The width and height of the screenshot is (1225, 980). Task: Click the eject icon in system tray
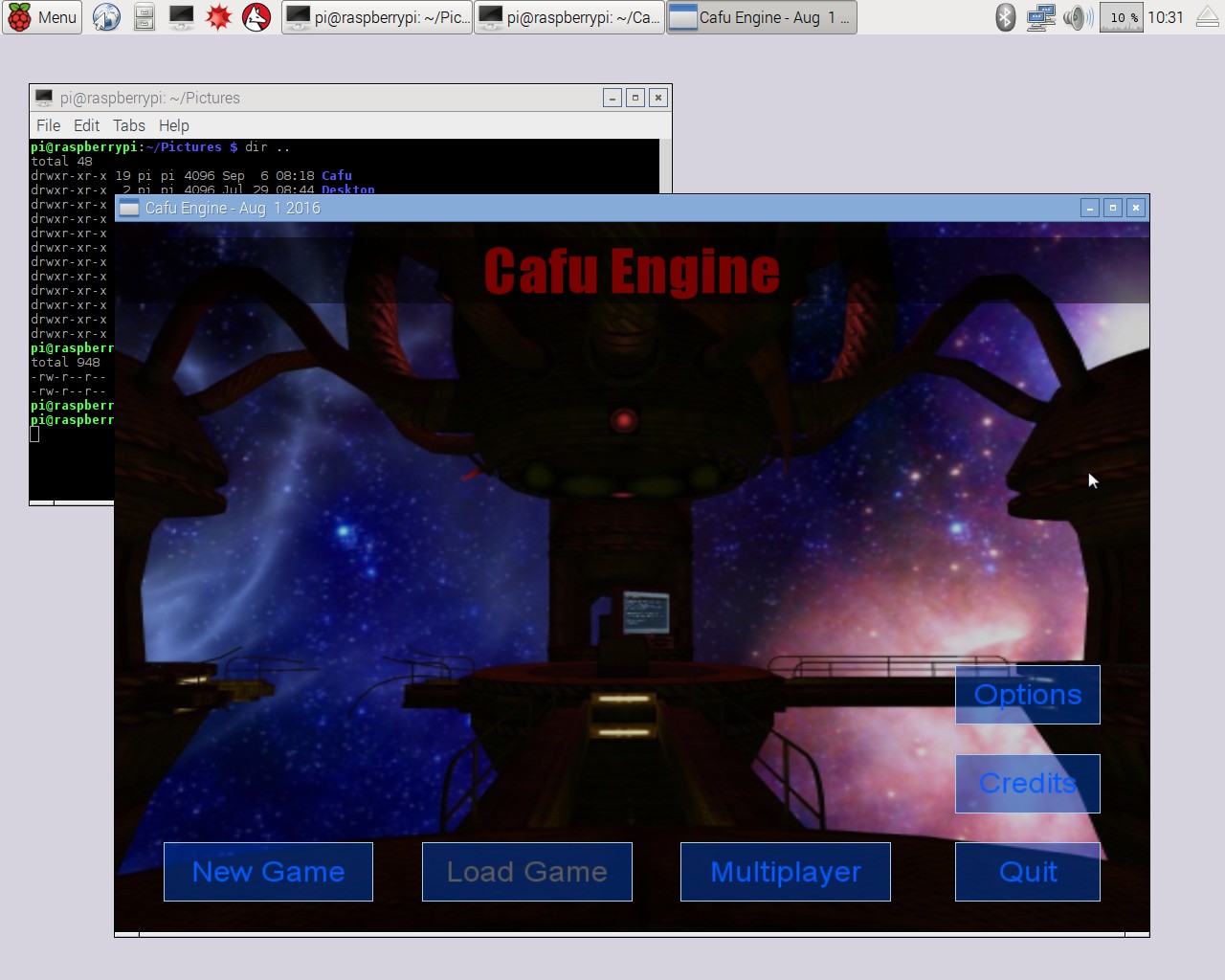(1208, 17)
